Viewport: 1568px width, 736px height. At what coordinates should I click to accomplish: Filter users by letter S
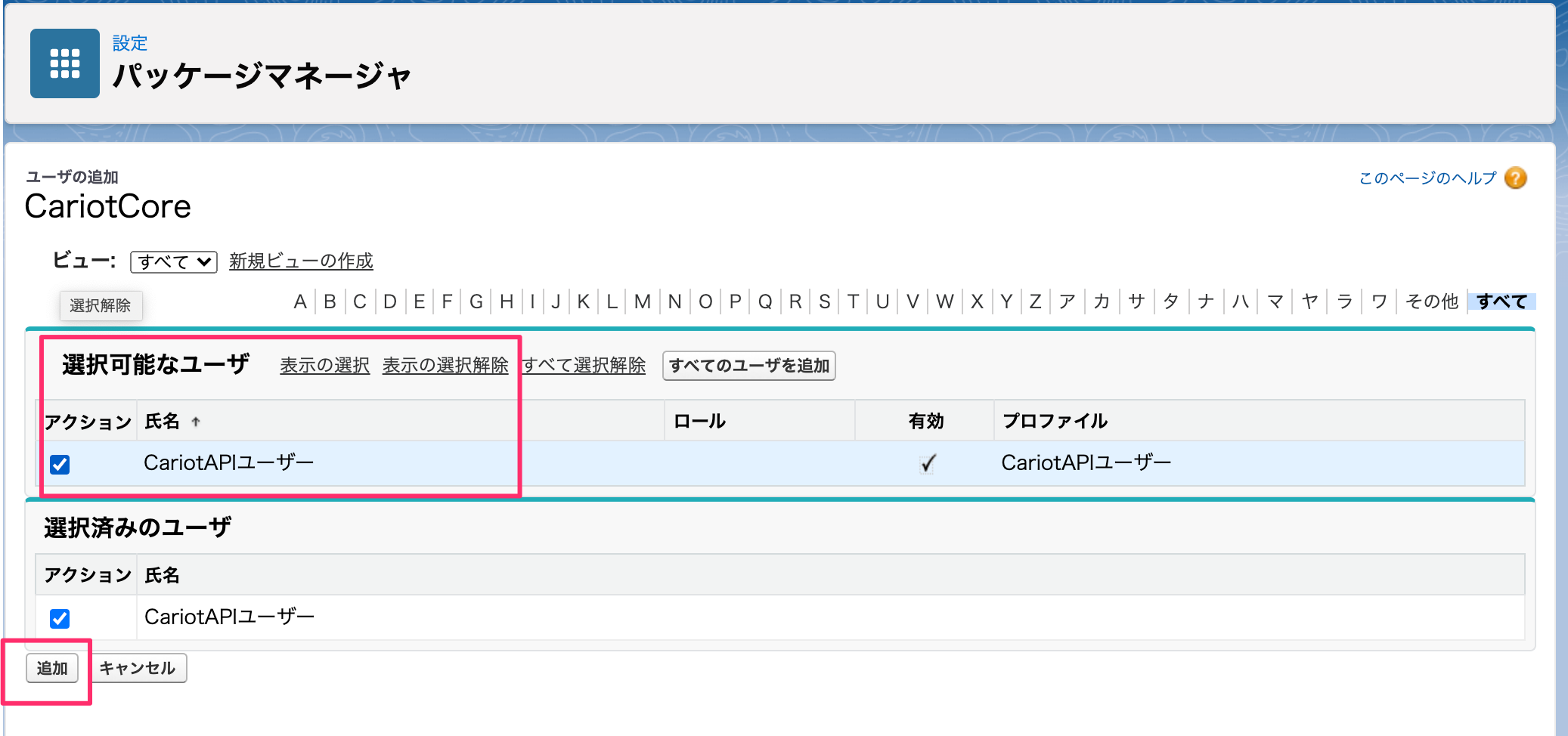point(825,302)
